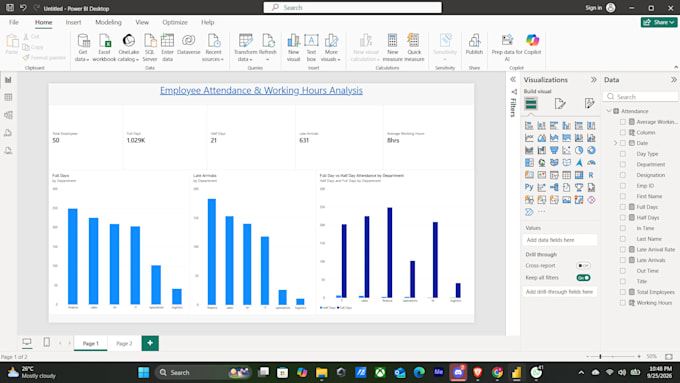Select the line chart visualization
This screenshot has height=383, width=680.
[529, 138]
